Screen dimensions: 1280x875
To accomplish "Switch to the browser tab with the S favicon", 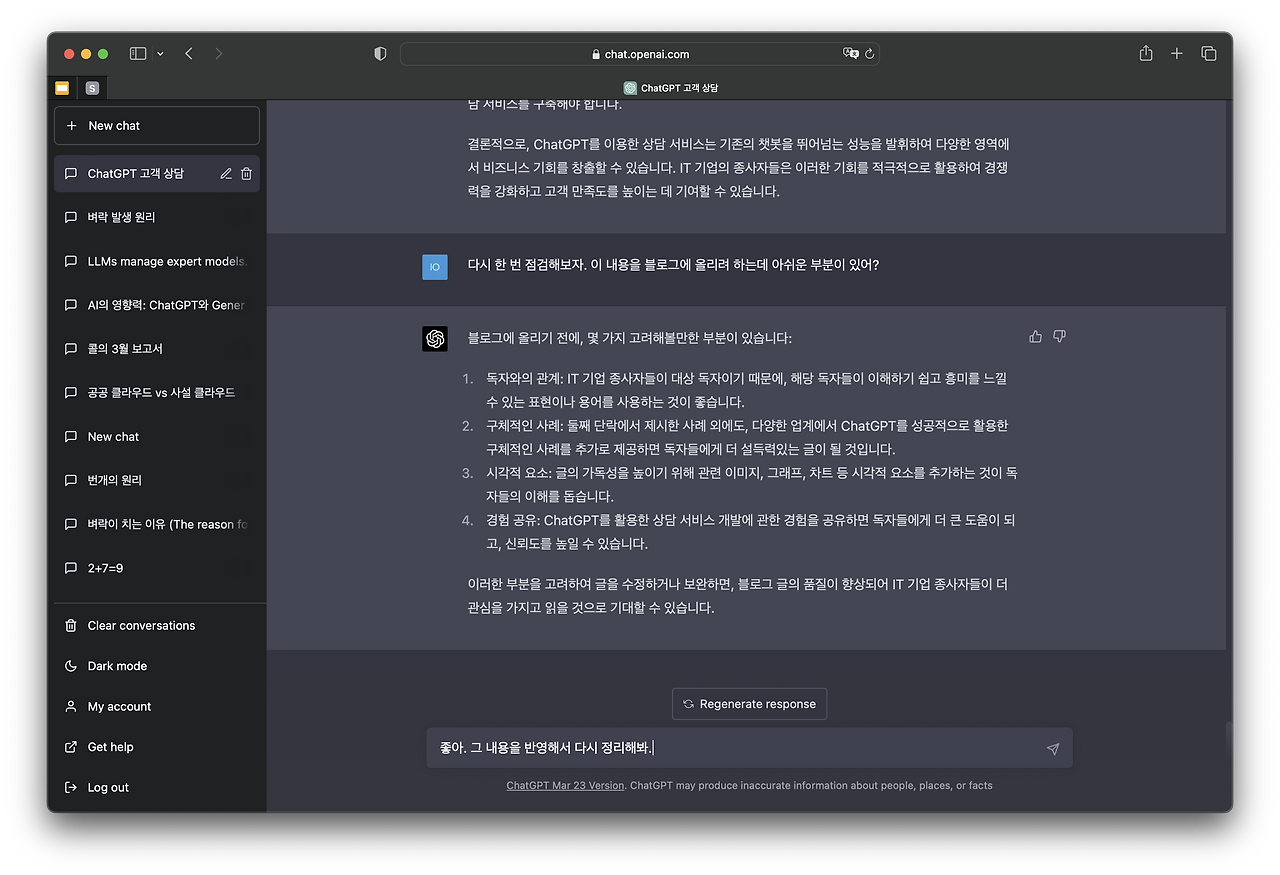I will [92, 87].
